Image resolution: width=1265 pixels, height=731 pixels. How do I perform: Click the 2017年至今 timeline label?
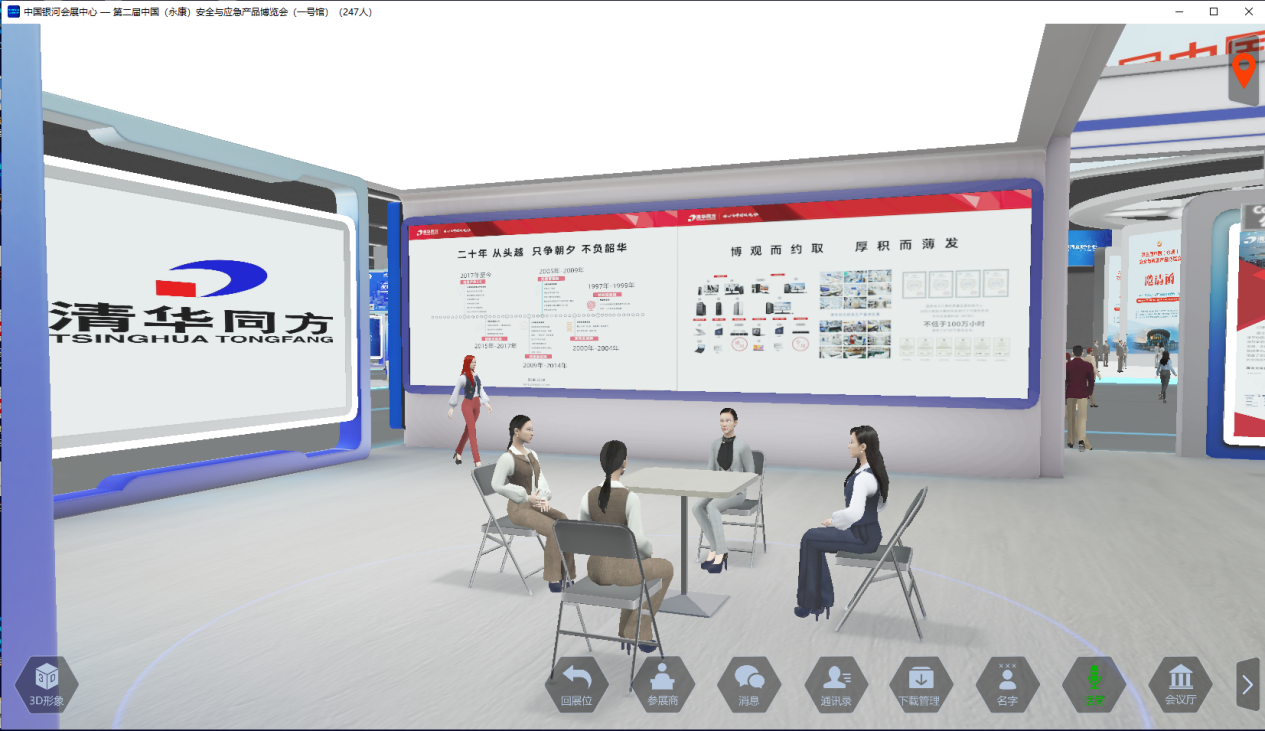(x=476, y=275)
